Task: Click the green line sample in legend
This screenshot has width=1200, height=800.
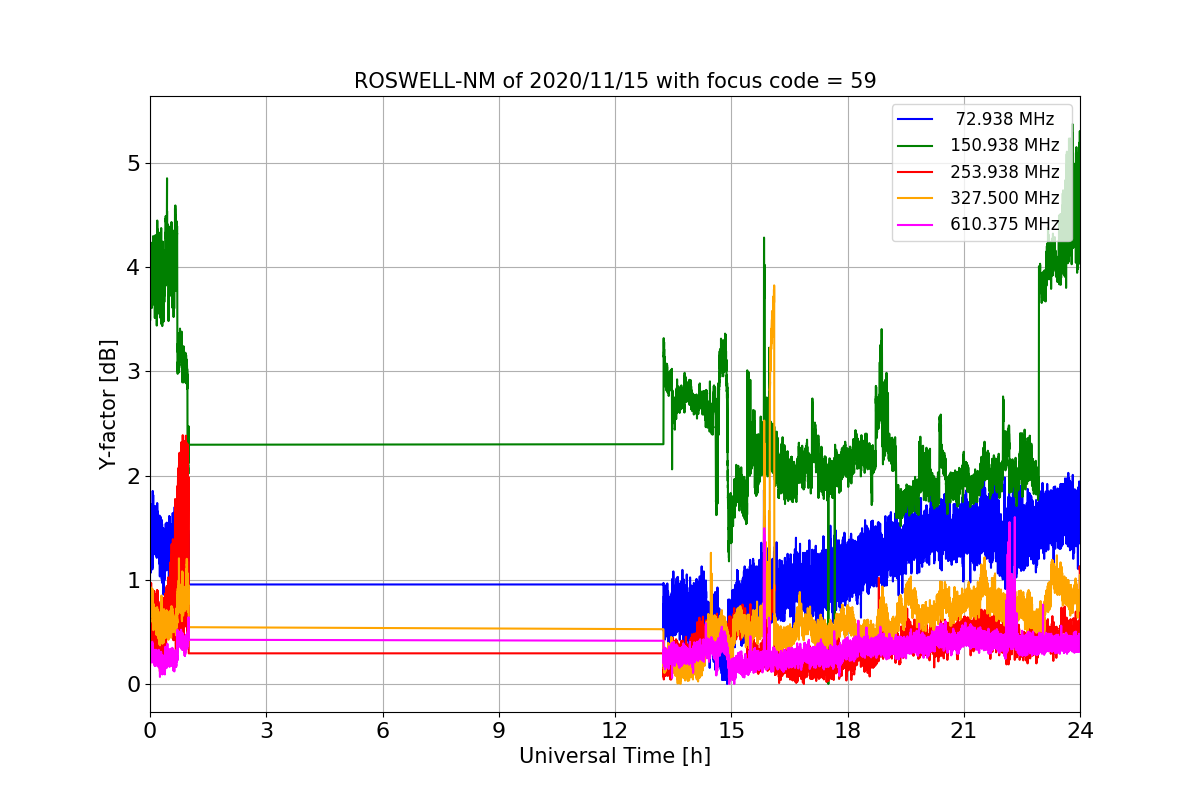Action: click(916, 146)
